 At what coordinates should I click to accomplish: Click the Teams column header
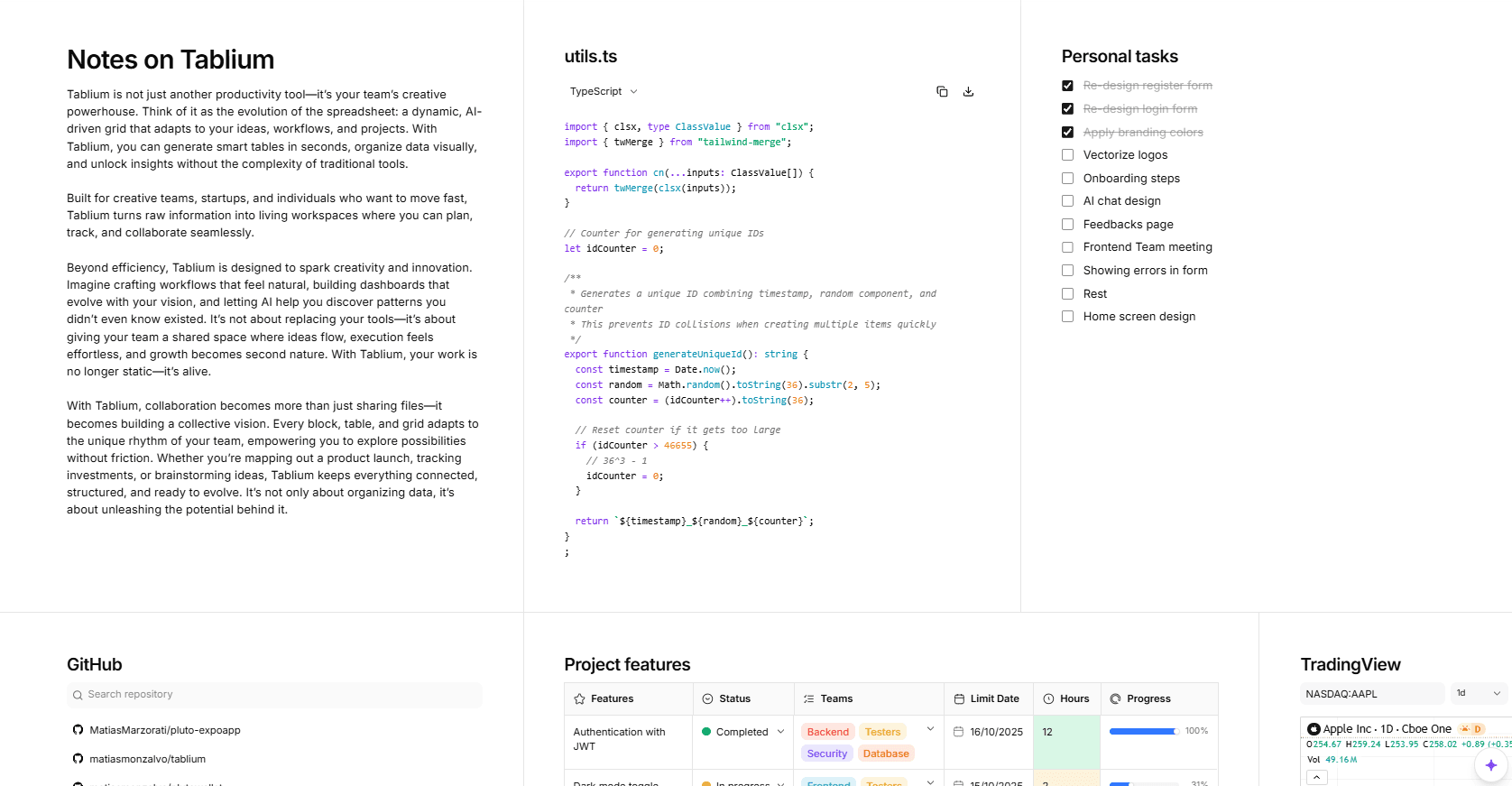tap(835, 698)
